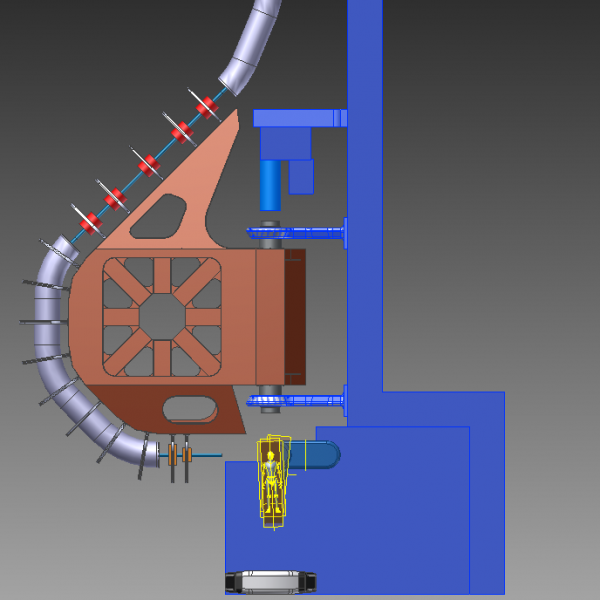The width and height of the screenshot is (600, 600).
Task: Select the yellow human figure model
Action: [271, 481]
